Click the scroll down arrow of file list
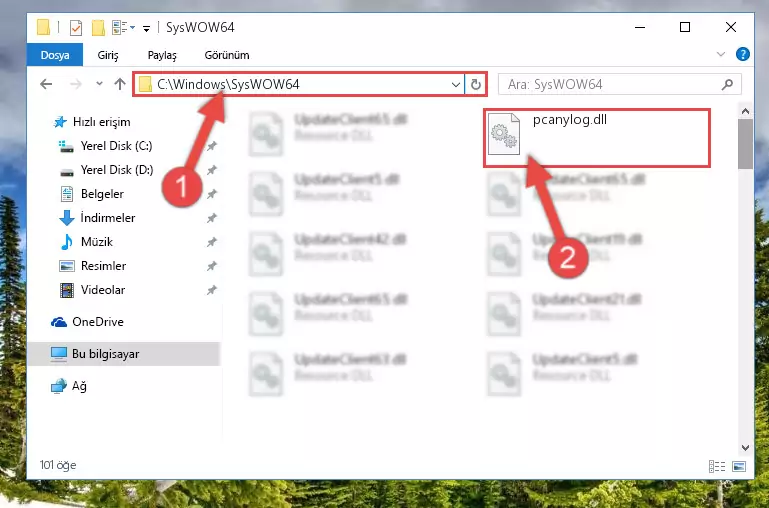The image size is (769, 508). (x=745, y=448)
